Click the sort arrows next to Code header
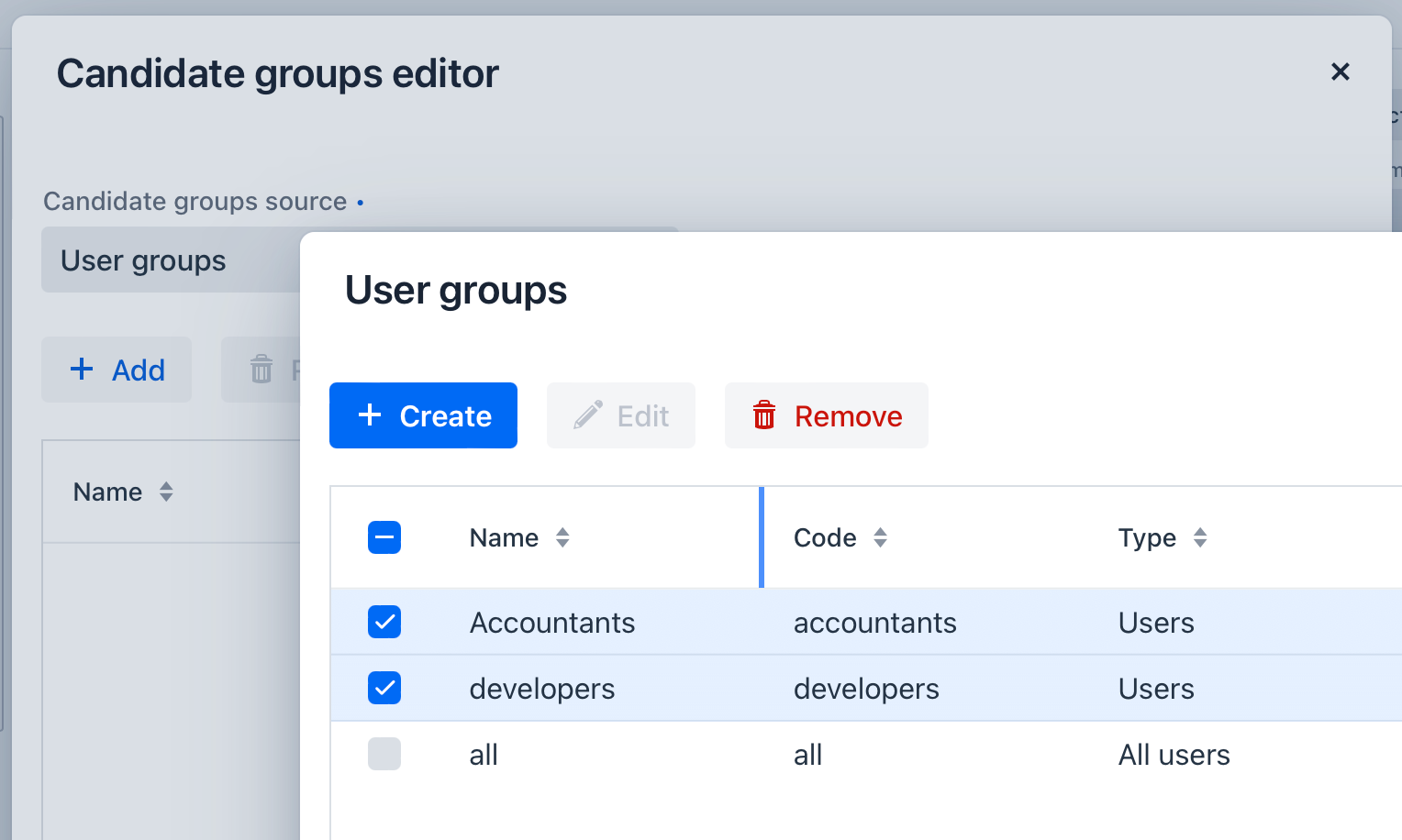 coord(880,537)
